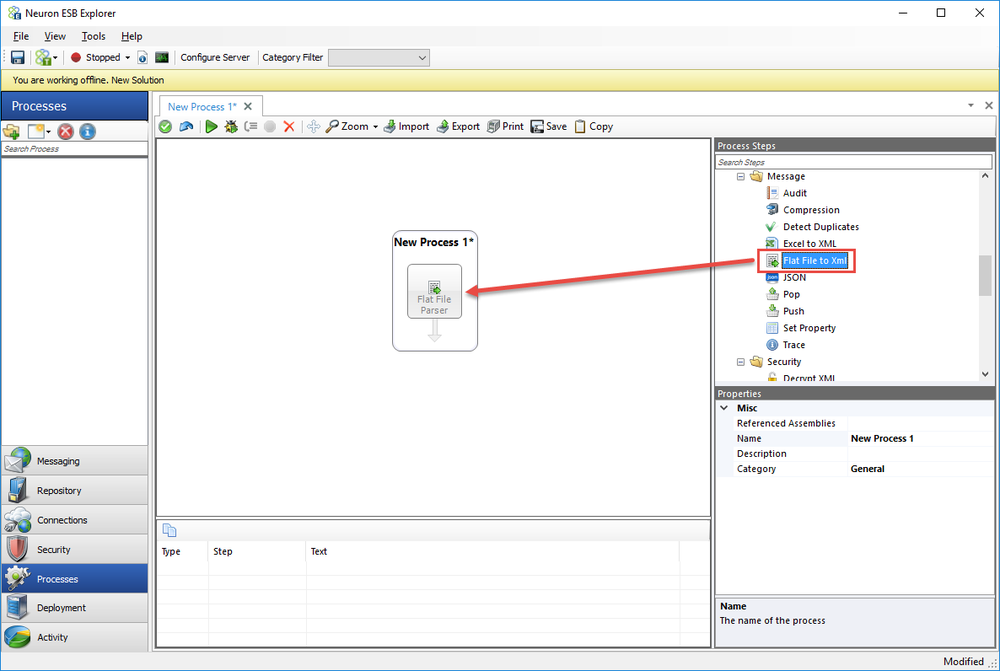Close the New Process 1 tab
The height and width of the screenshot is (671, 1000).
click(248, 107)
